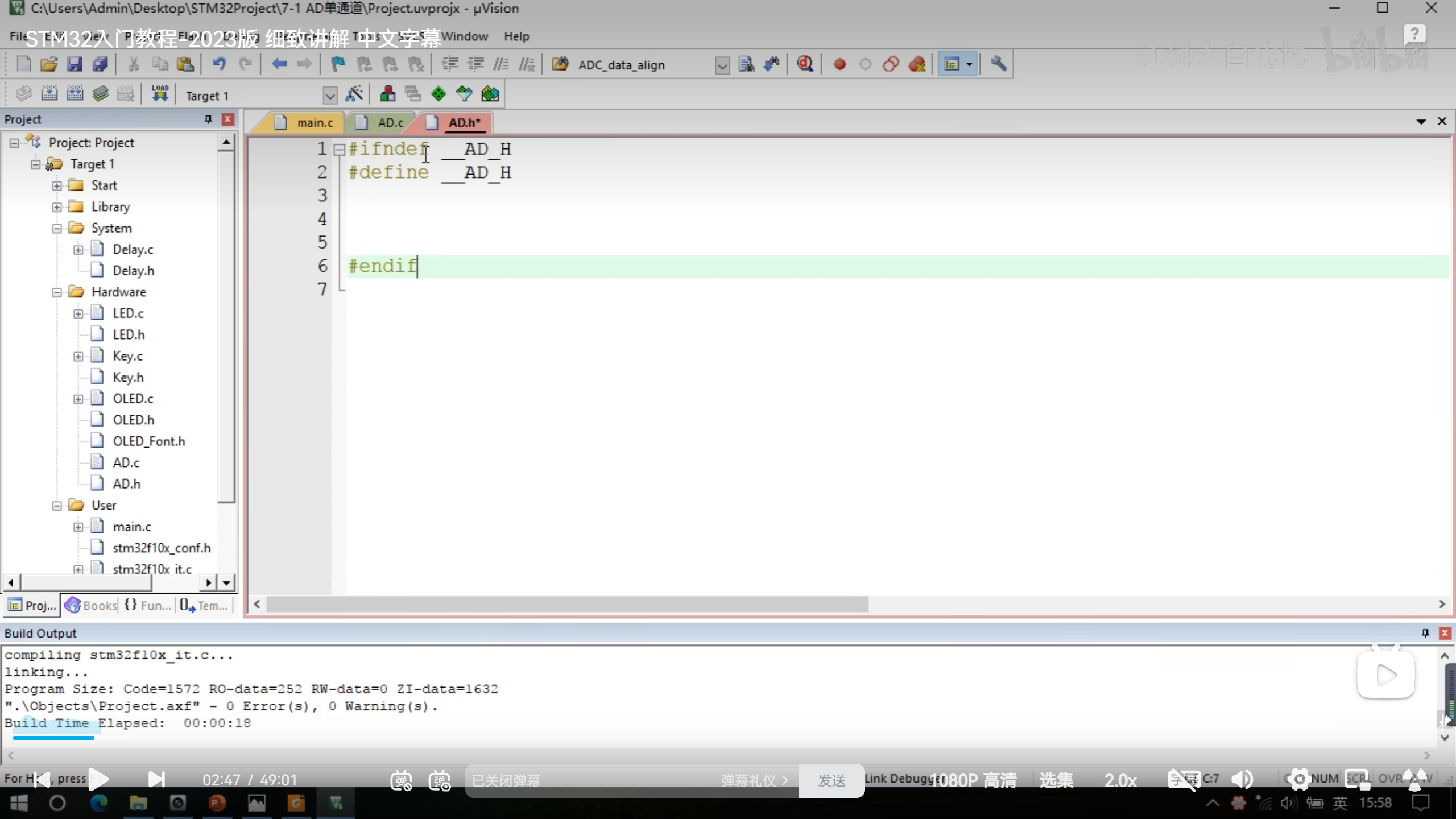1456x819 pixels.
Task: Click the green diamond Manage Run-Time Environment icon
Action: [x=439, y=94]
